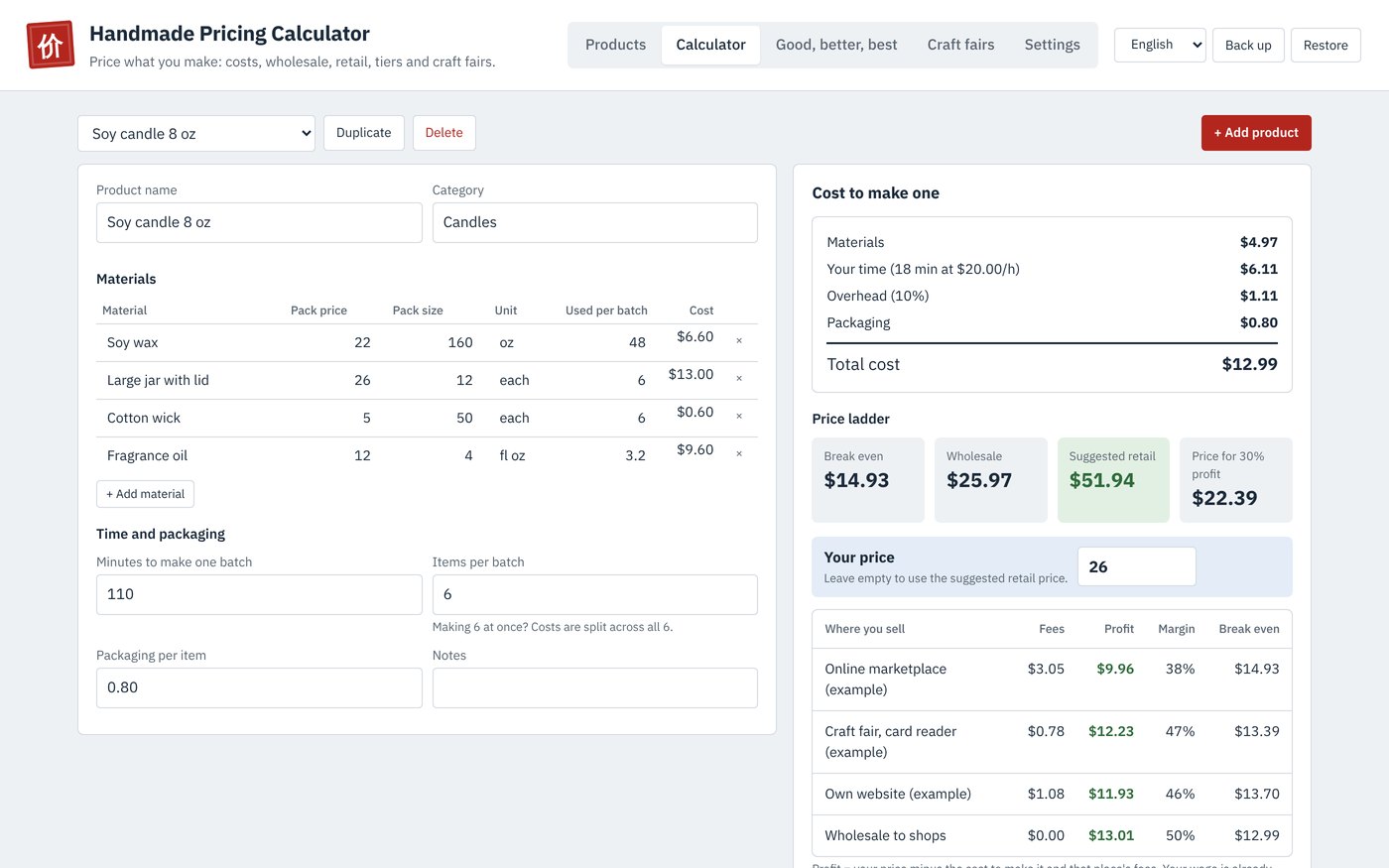
Task: Go to the Craft fairs tab
Action: [960, 45]
